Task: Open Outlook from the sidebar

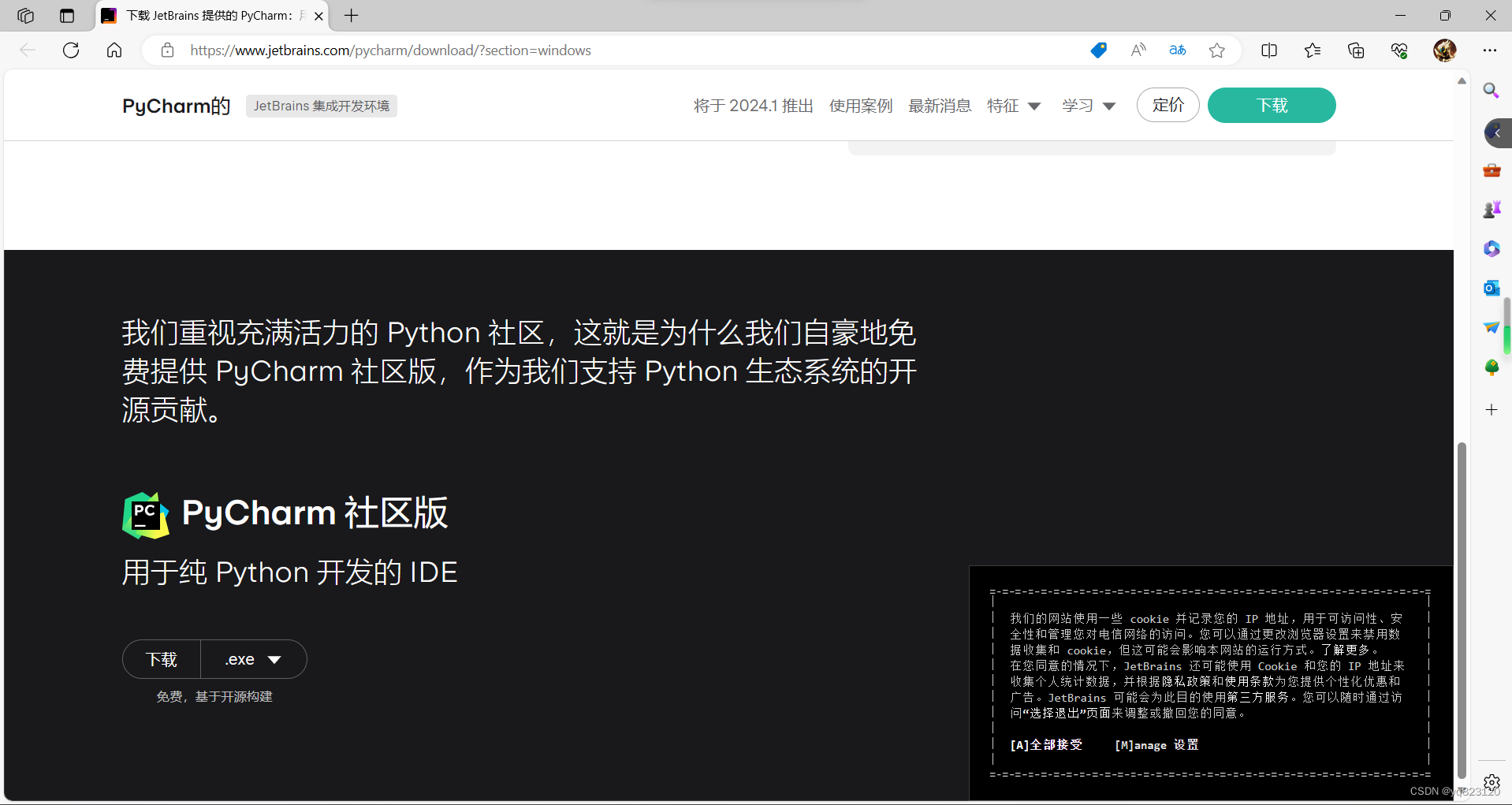Action: (x=1491, y=288)
